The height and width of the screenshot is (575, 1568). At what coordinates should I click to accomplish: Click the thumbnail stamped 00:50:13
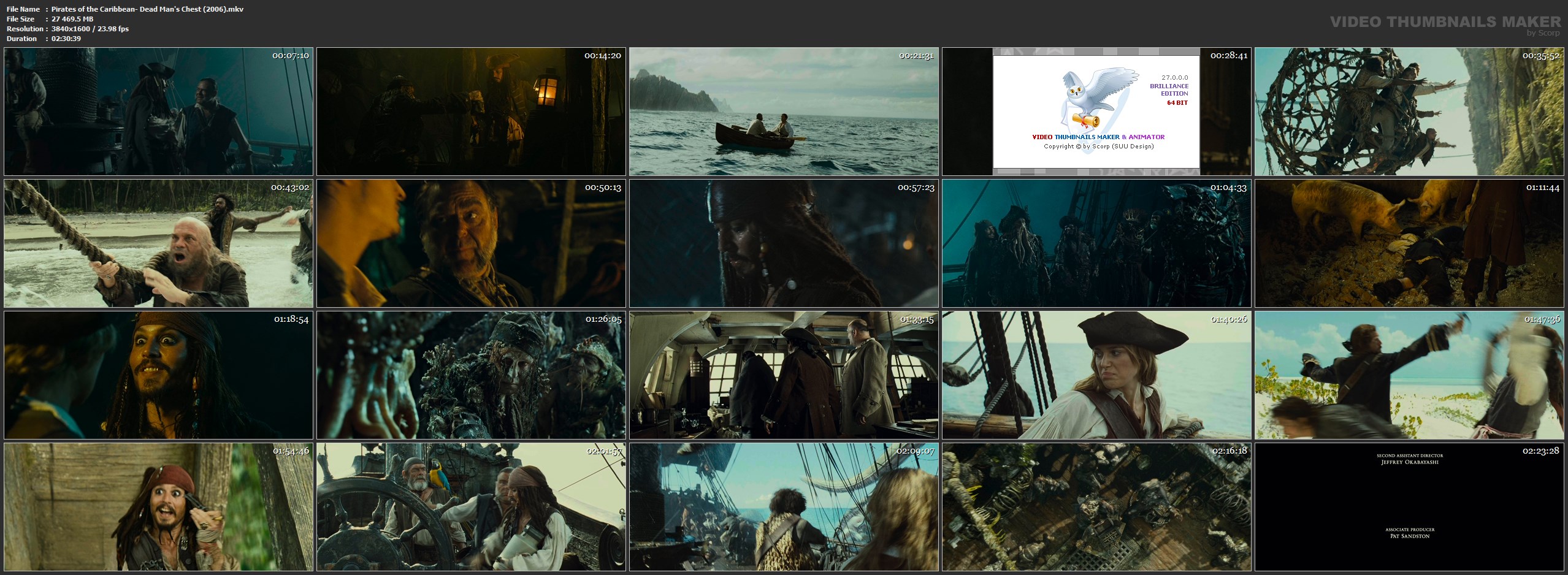[x=471, y=243]
